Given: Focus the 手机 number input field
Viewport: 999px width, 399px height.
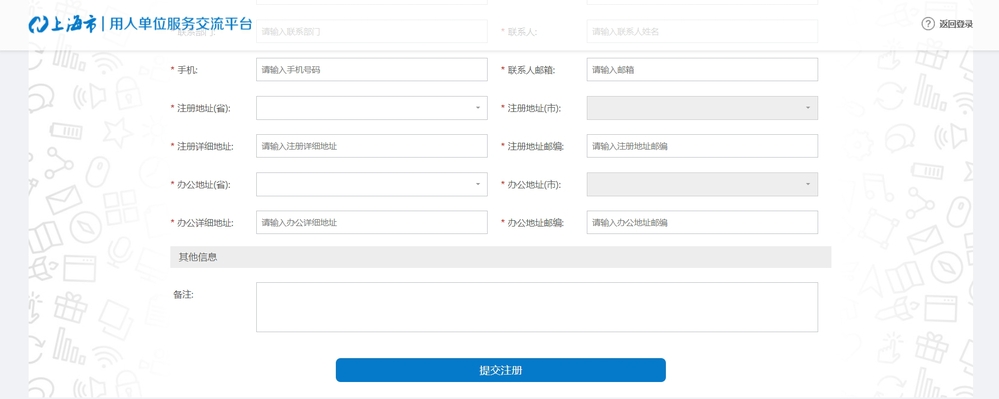Looking at the screenshot, I should (x=372, y=70).
